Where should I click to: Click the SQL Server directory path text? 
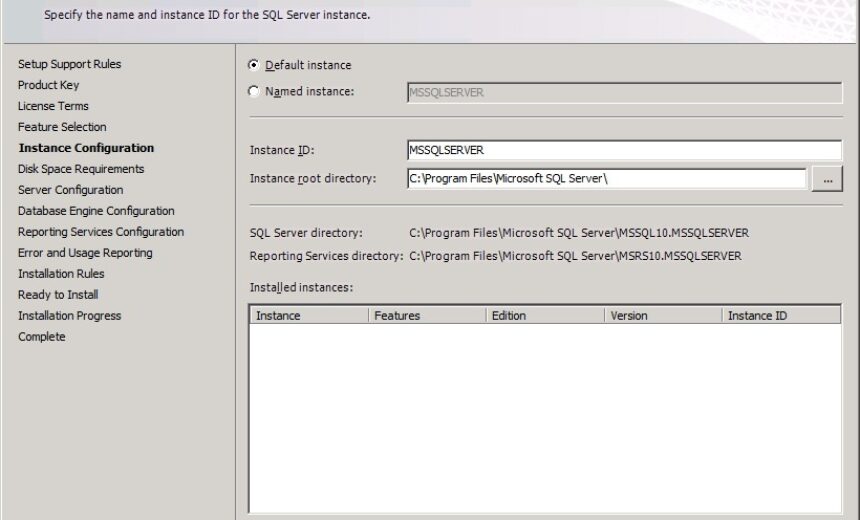coord(579,233)
